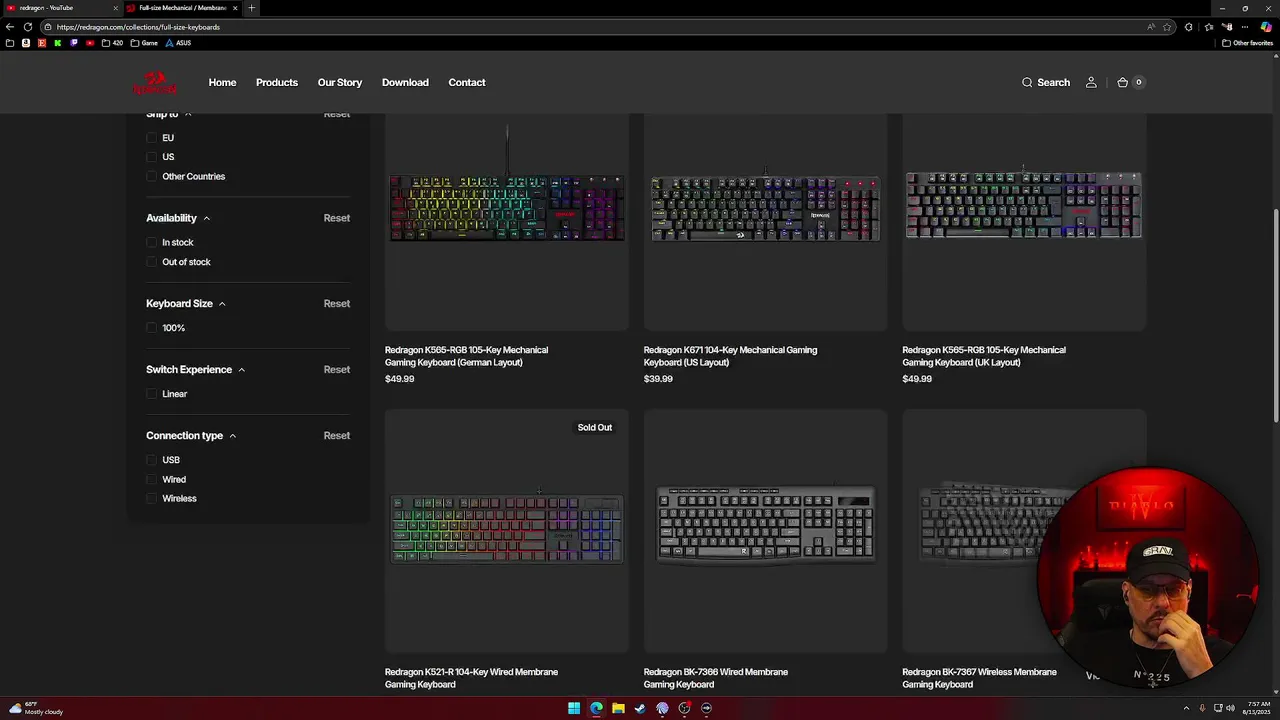The image size is (1280, 720).
Task: Check the EU ship-to filter
Action: coord(152,138)
